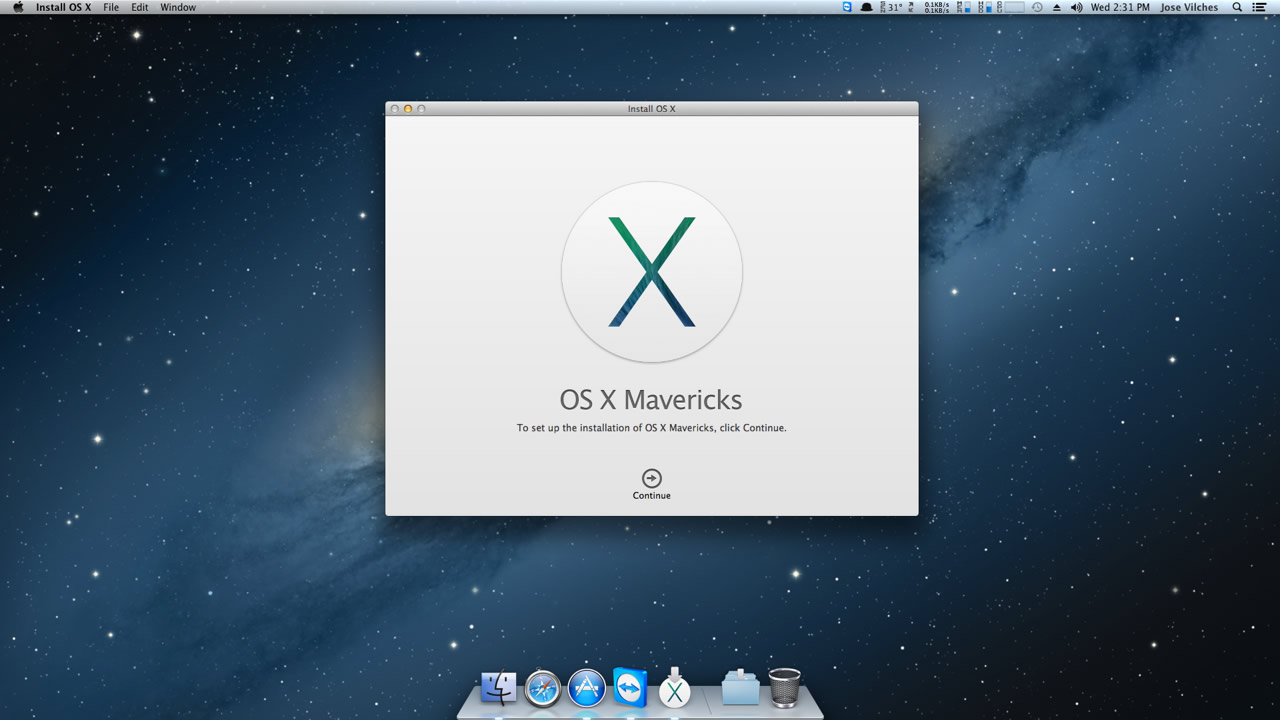
Task: Show Notification Center from menu bar
Action: 1260,7
